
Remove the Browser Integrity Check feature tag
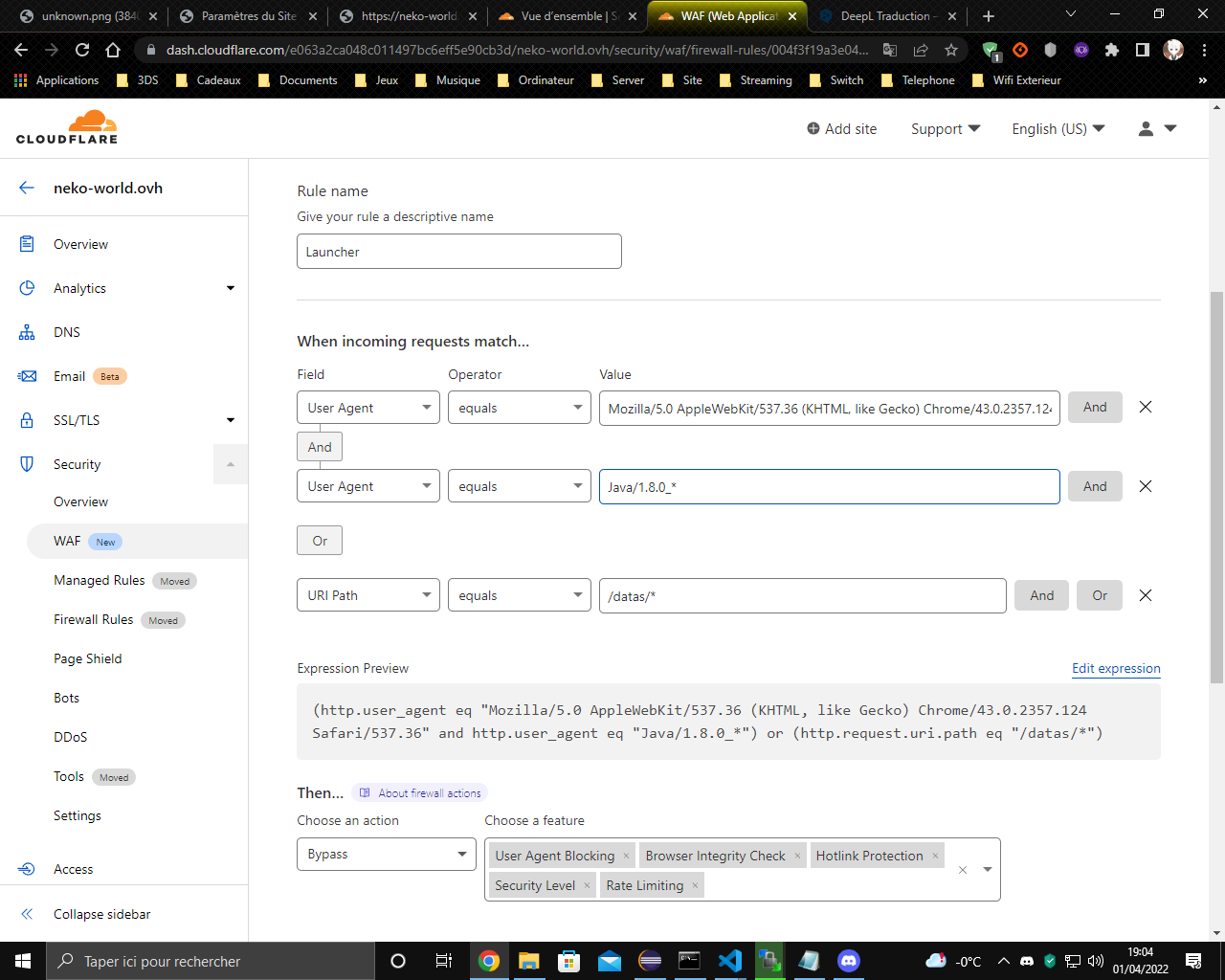pyautogui.click(x=797, y=856)
